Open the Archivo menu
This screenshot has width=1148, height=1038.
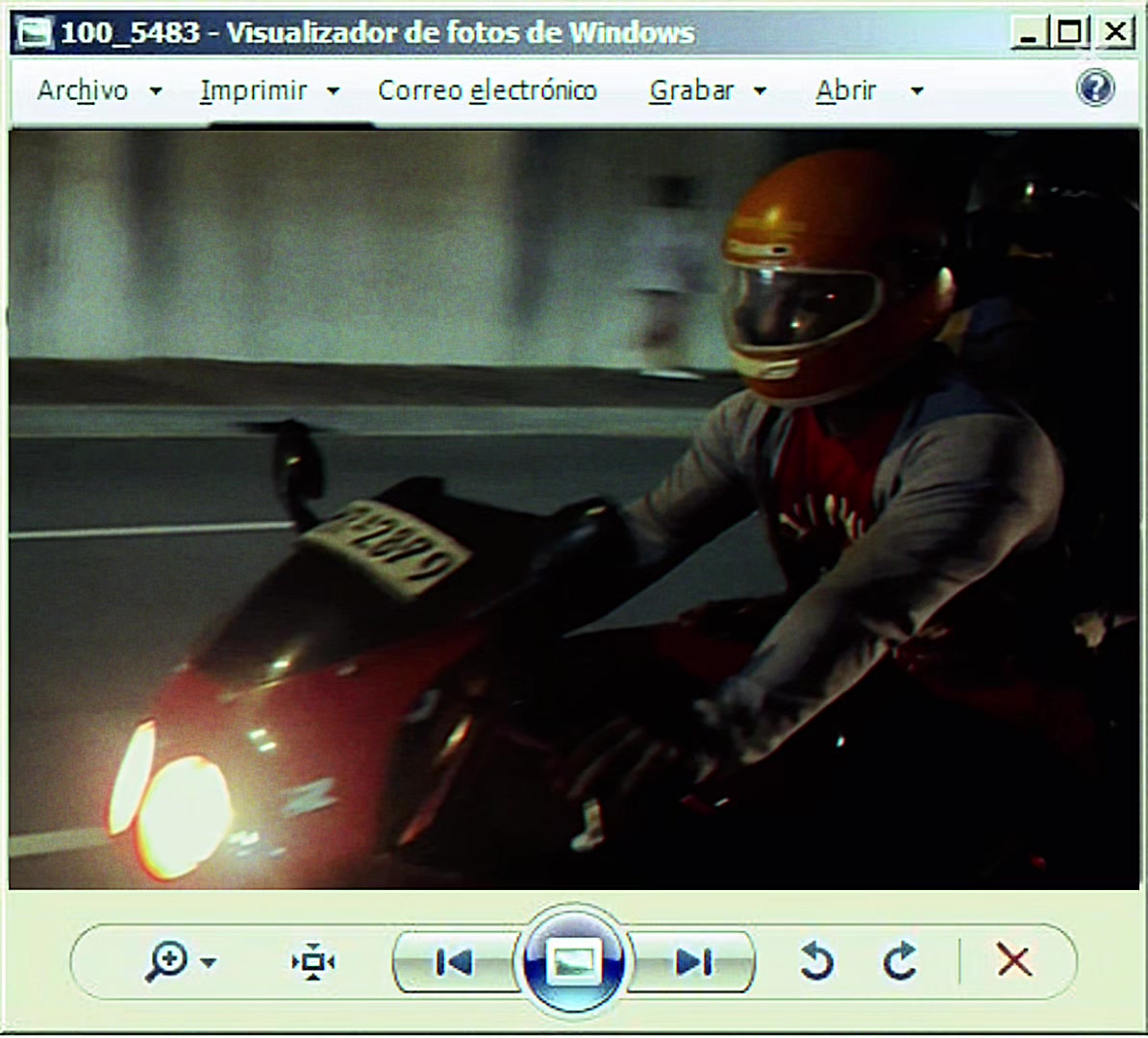point(83,90)
